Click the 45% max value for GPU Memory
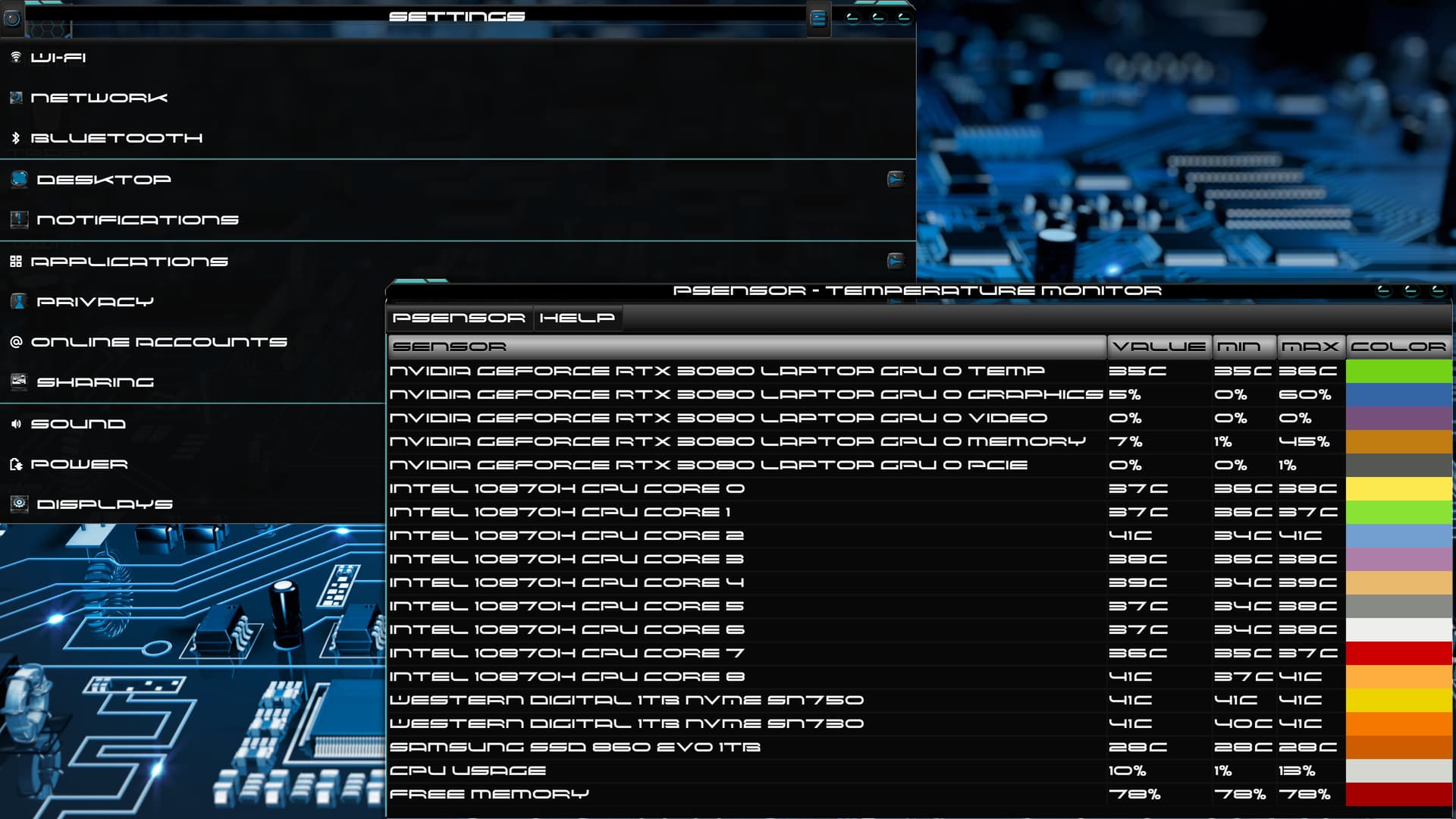Viewport: 1456px width, 819px height. pos(1304,441)
